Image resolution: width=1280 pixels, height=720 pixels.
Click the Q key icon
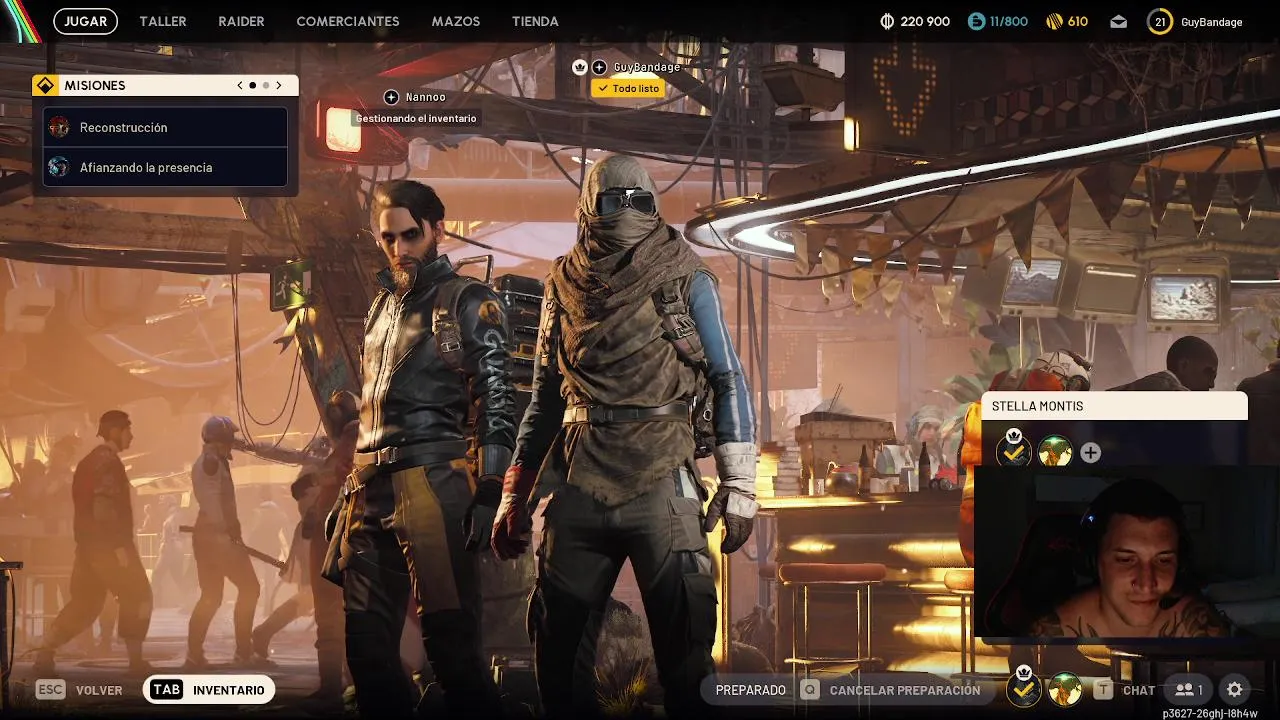pyautogui.click(x=809, y=690)
